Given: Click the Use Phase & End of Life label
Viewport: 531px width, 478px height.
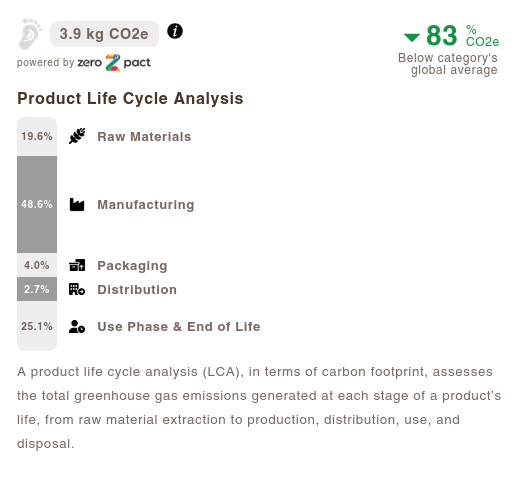Looking at the screenshot, I should [179, 327].
